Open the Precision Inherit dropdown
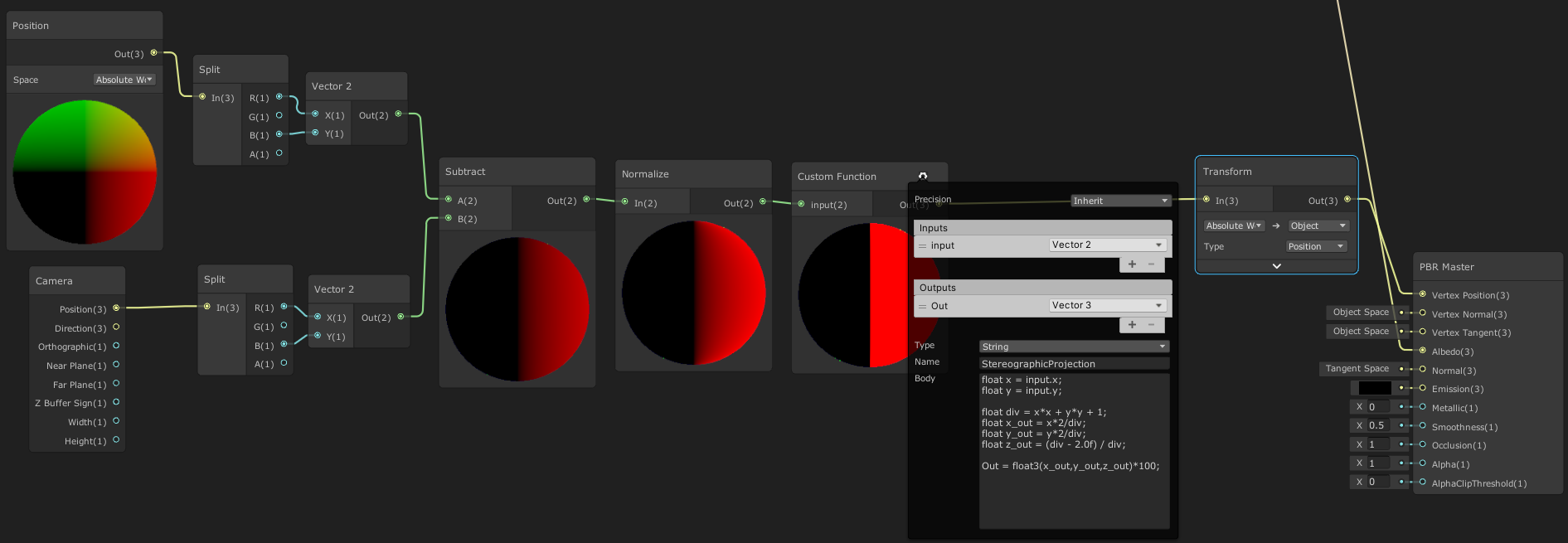Image resolution: width=1568 pixels, height=543 pixels. click(x=1120, y=201)
